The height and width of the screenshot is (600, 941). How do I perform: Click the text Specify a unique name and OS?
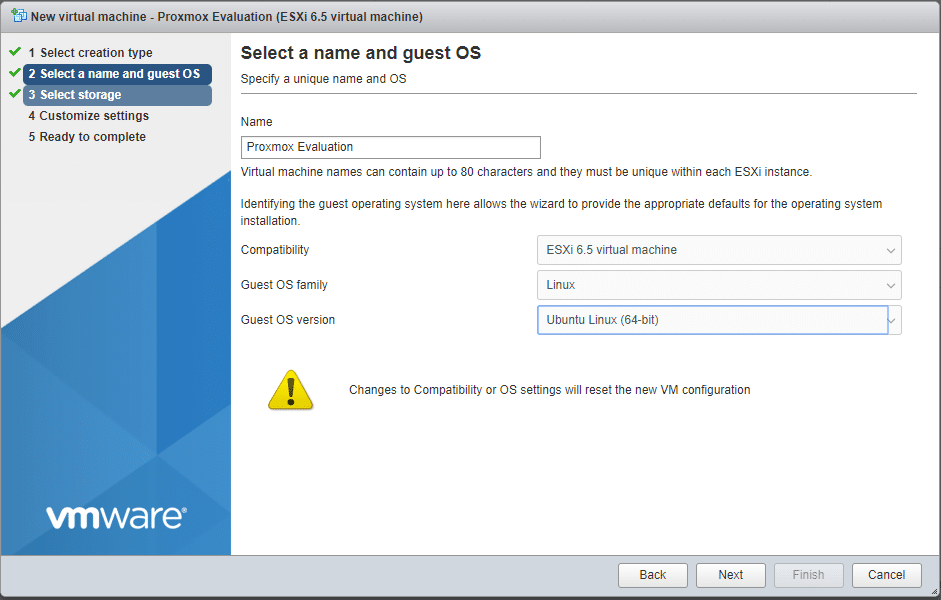(x=323, y=79)
